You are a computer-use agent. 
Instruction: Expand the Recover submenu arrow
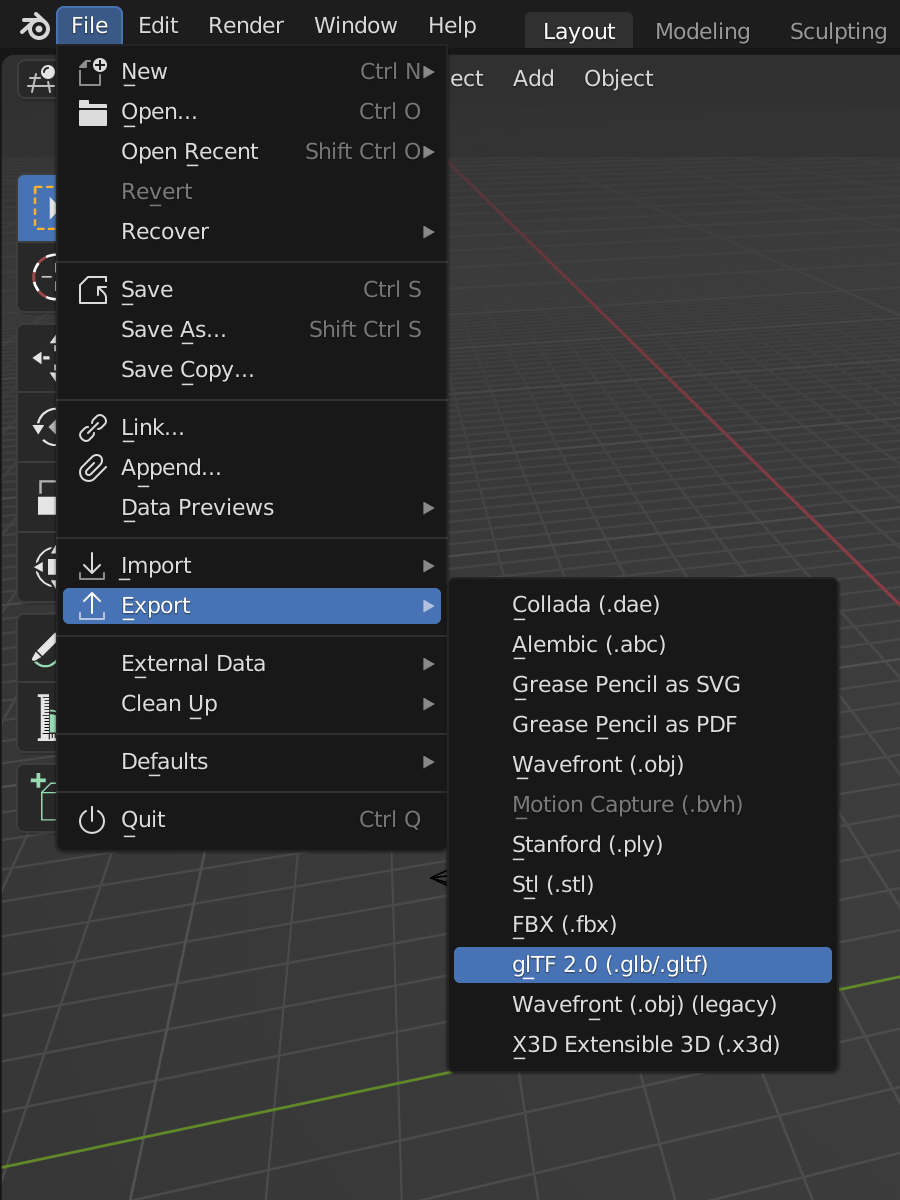click(x=429, y=232)
